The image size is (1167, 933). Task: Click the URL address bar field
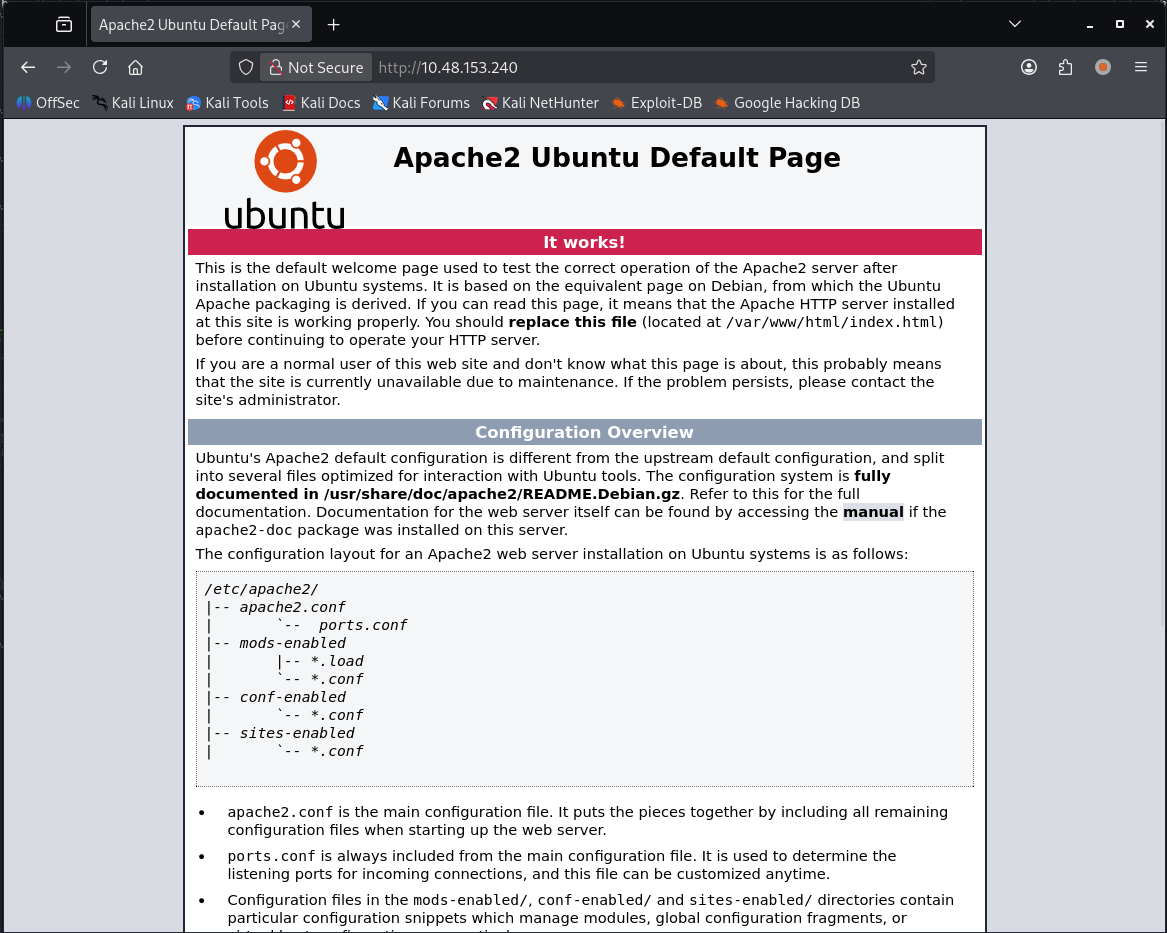pos(640,67)
